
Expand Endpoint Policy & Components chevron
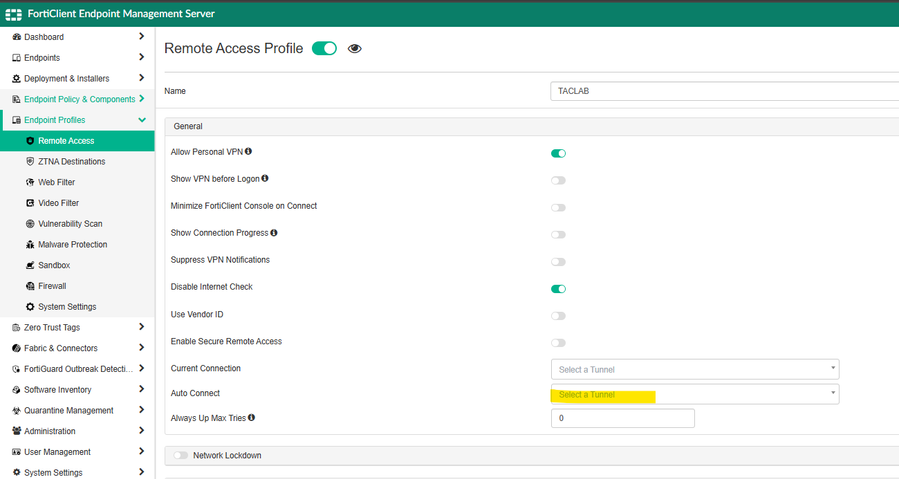[x=142, y=99]
